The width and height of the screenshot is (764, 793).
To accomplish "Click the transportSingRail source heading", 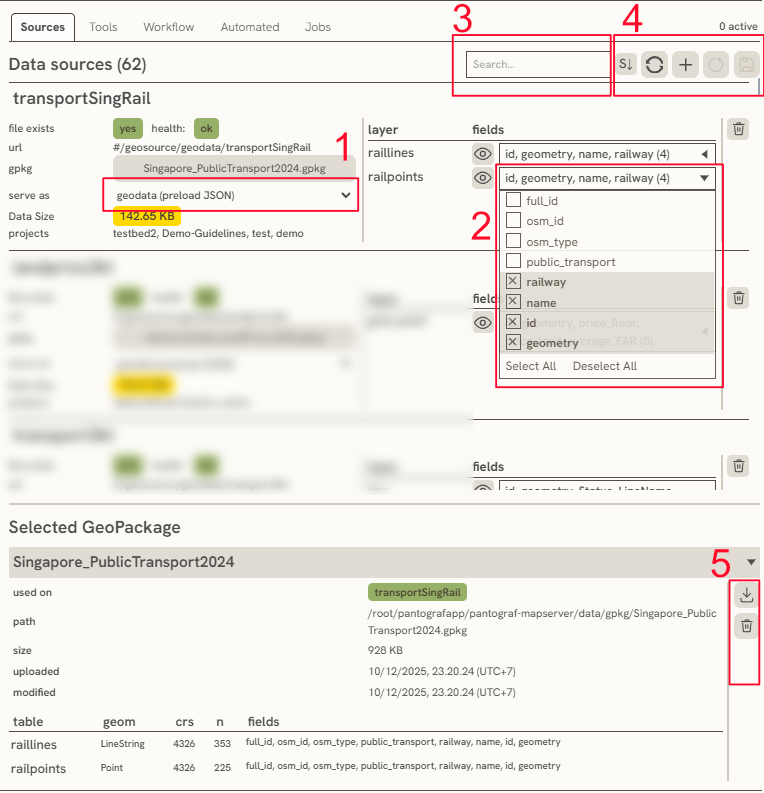I will 82,98.
